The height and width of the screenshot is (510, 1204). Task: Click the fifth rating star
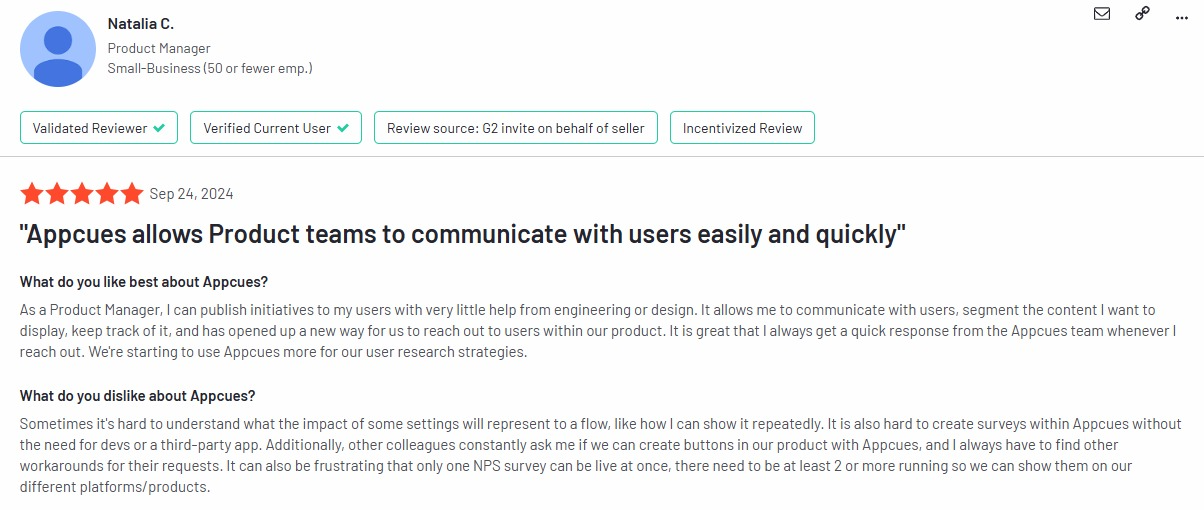pyautogui.click(x=132, y=194)
